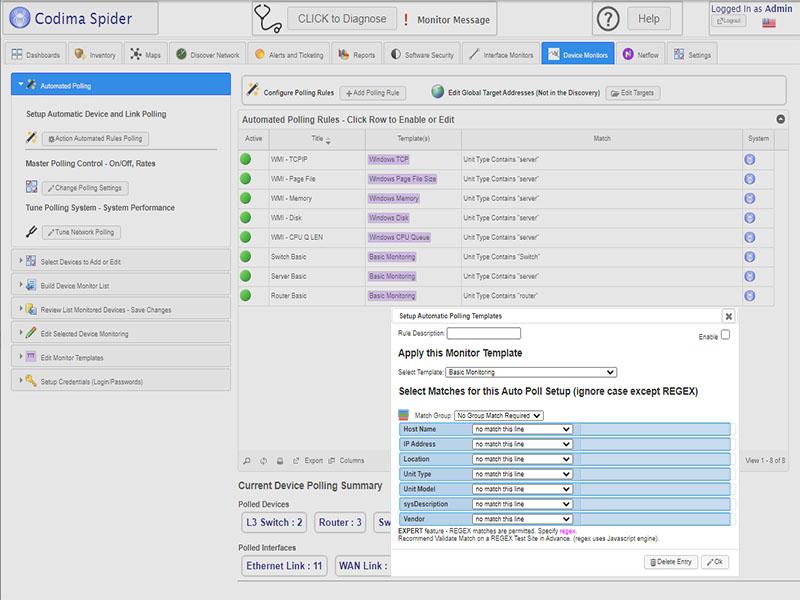The height and width of the screenshot is (600, 800).
Task: Click the system icon in Router Basic row
Action: (x=749, y=295)
